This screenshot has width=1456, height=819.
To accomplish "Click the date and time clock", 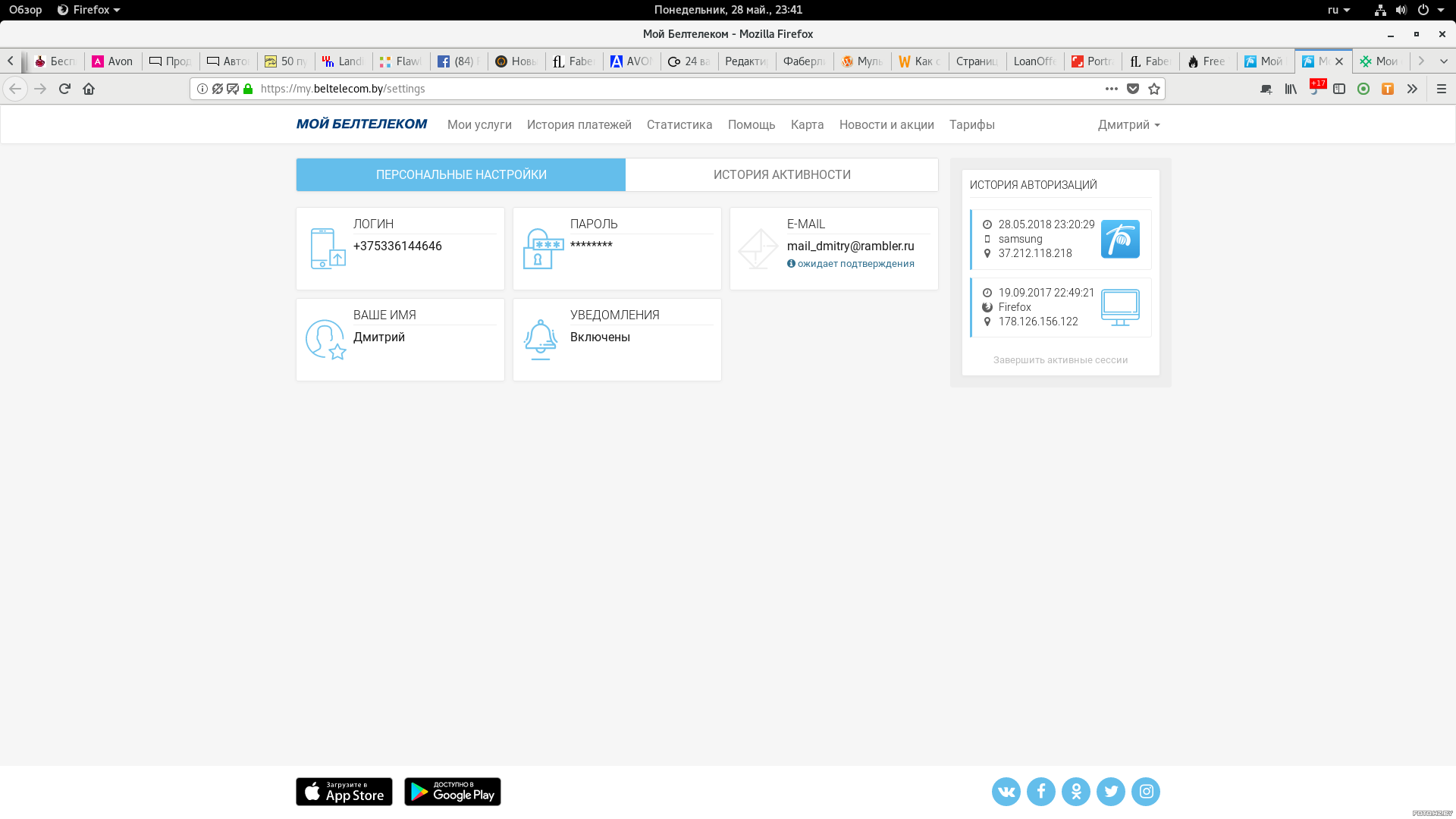I will (x=728, y=10).
